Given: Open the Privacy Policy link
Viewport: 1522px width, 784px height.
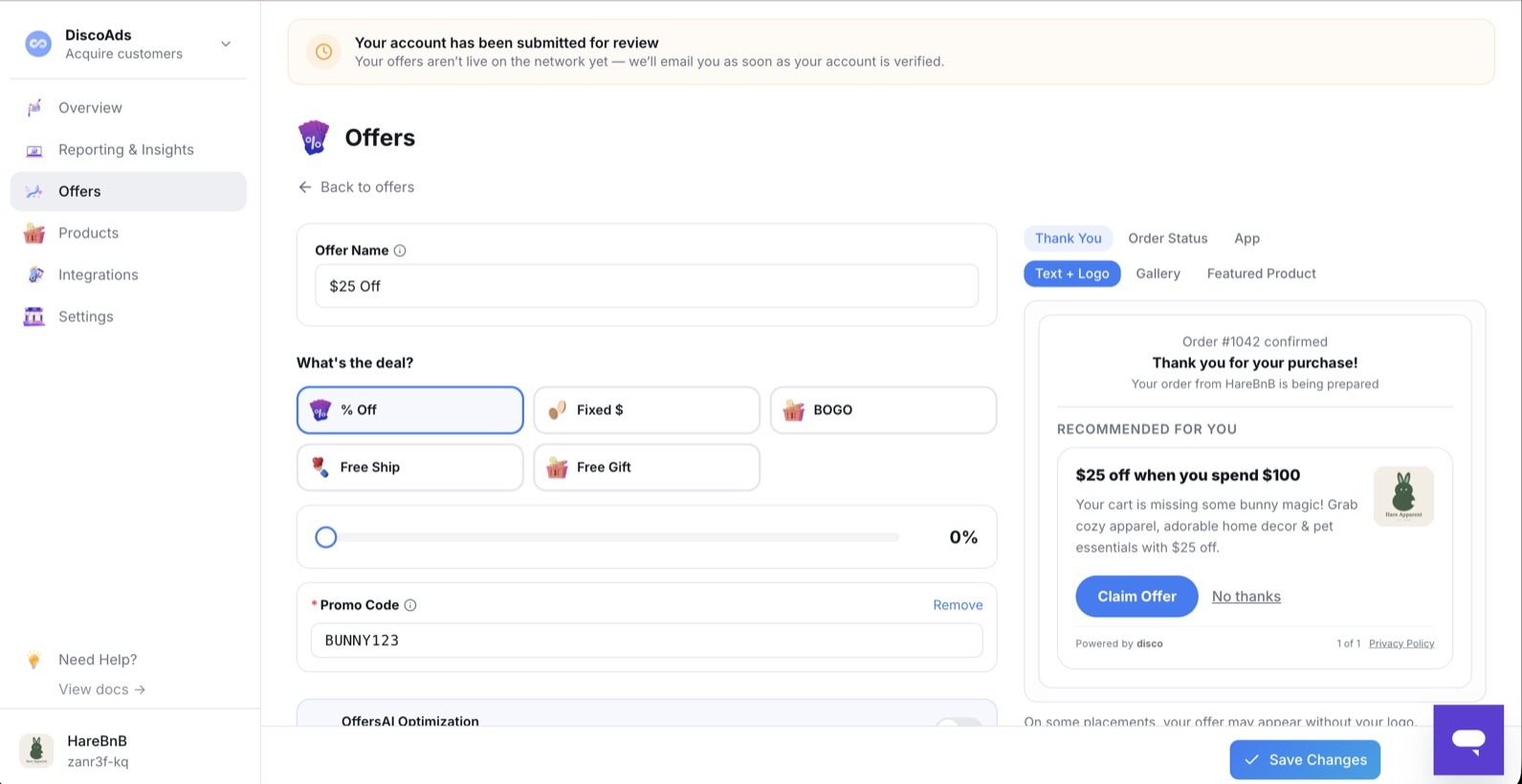Looking at the screenshot, I should tap(1401, 643).
